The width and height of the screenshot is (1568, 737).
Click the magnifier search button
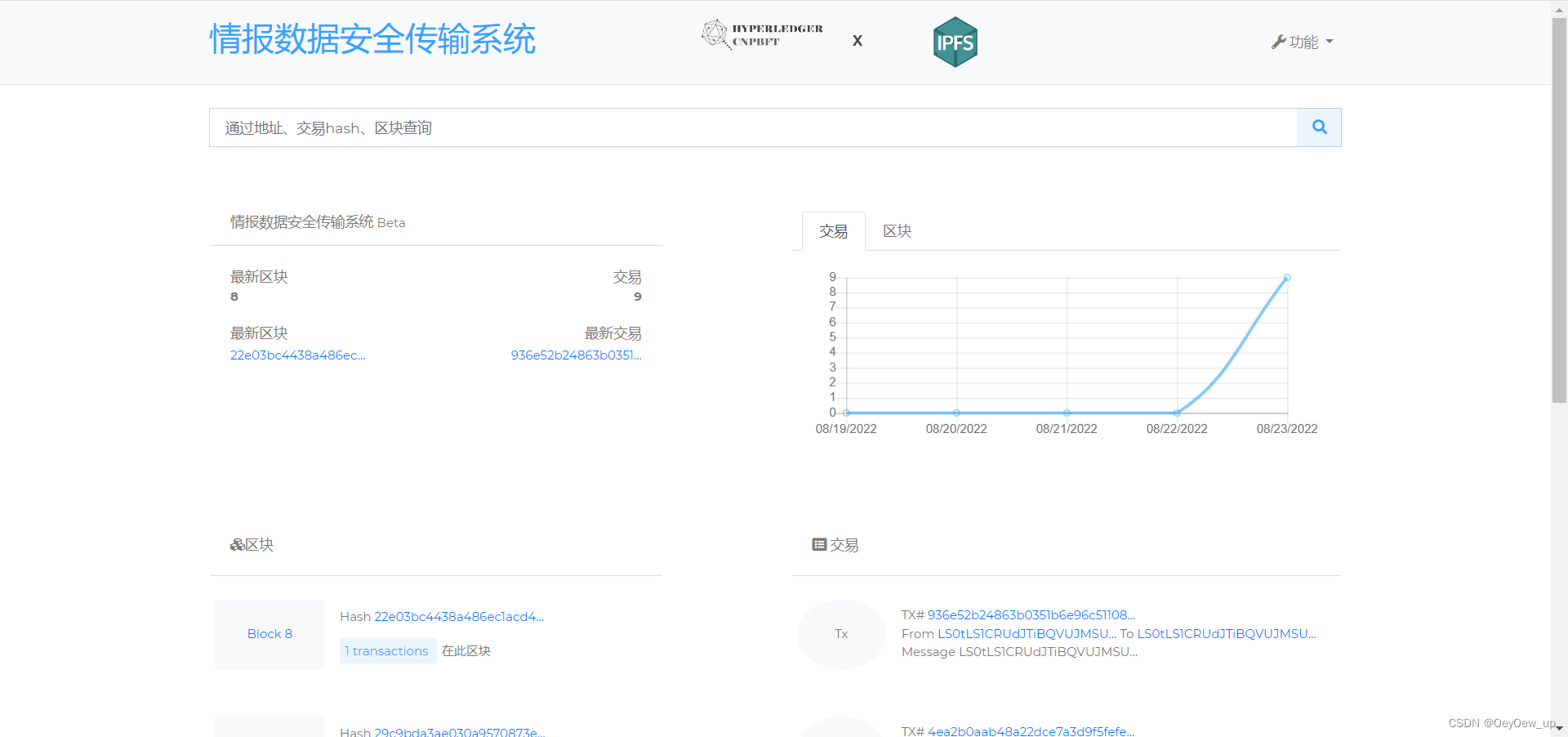tap(1319, 127)
